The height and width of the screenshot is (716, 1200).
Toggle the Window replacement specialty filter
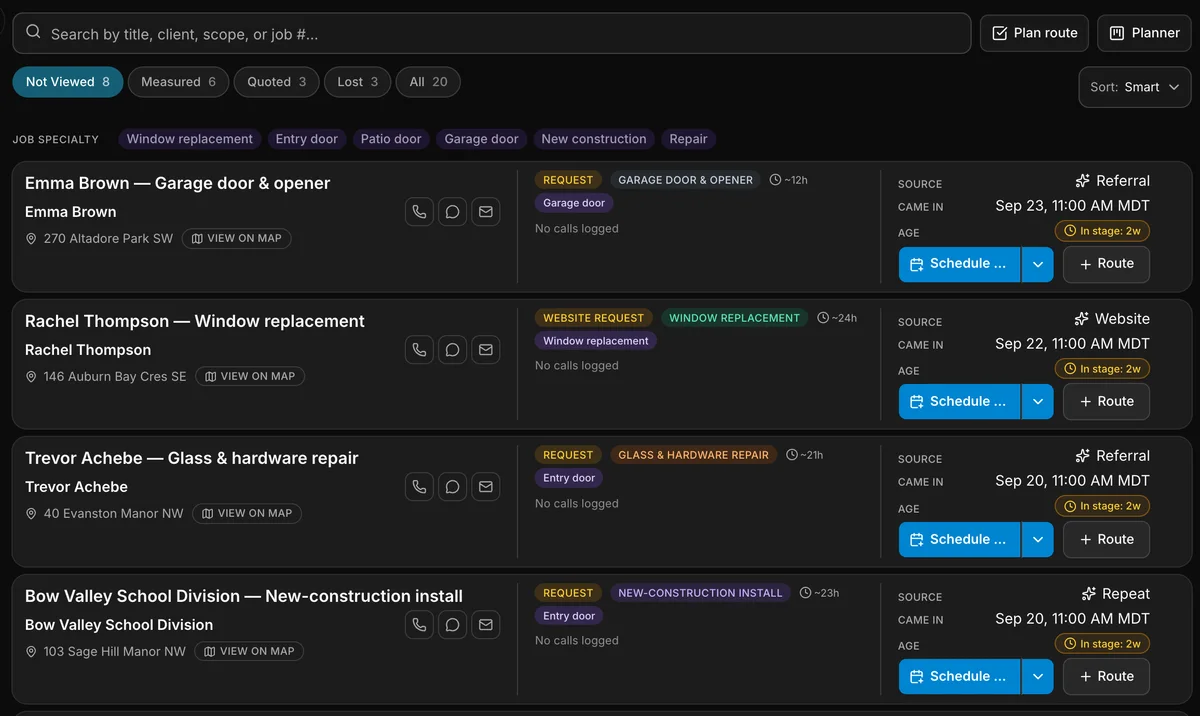[x=190, y=139]
